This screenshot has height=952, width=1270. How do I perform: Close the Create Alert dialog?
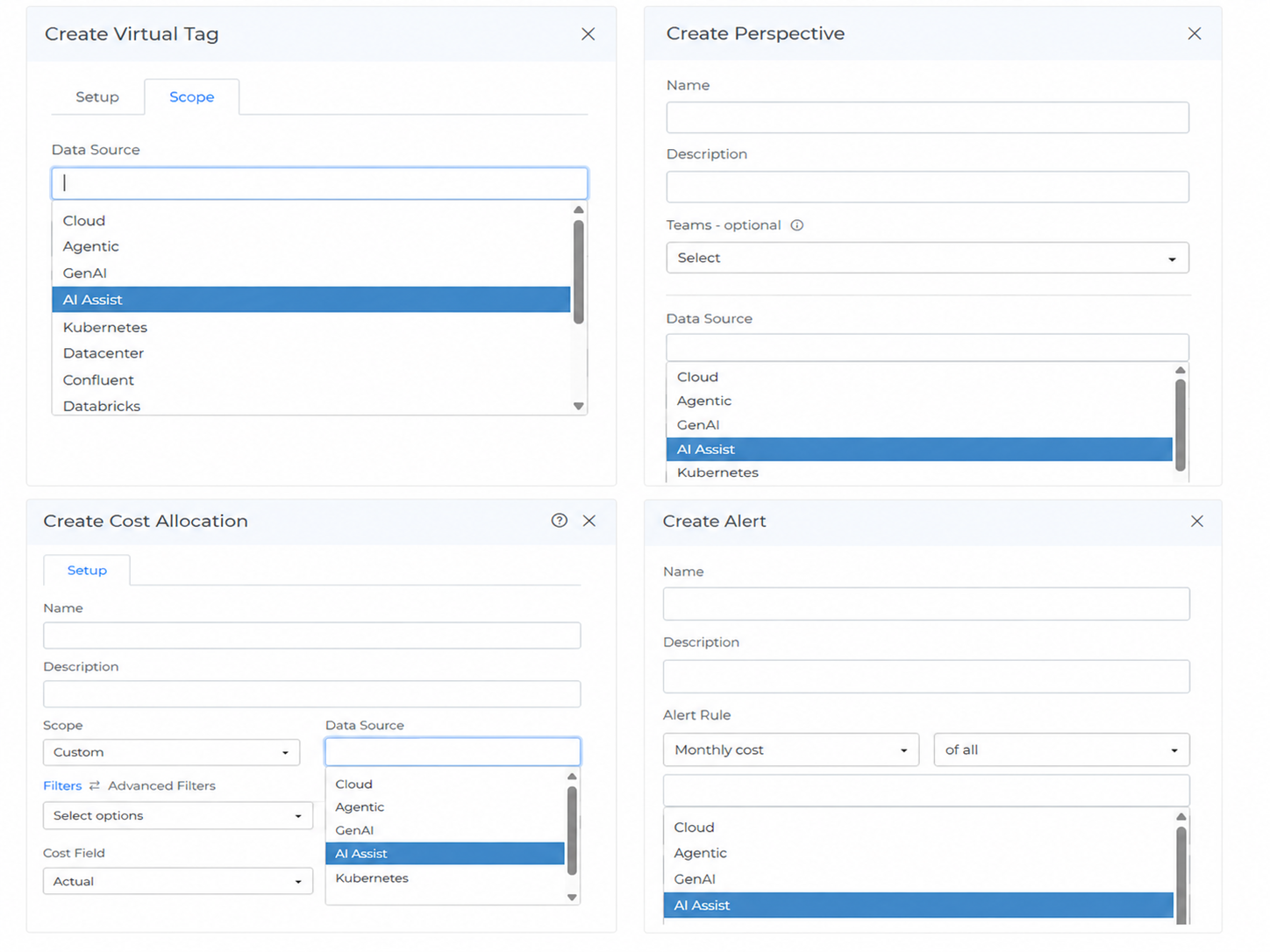pyautogui.click(x=1196, y=522)
